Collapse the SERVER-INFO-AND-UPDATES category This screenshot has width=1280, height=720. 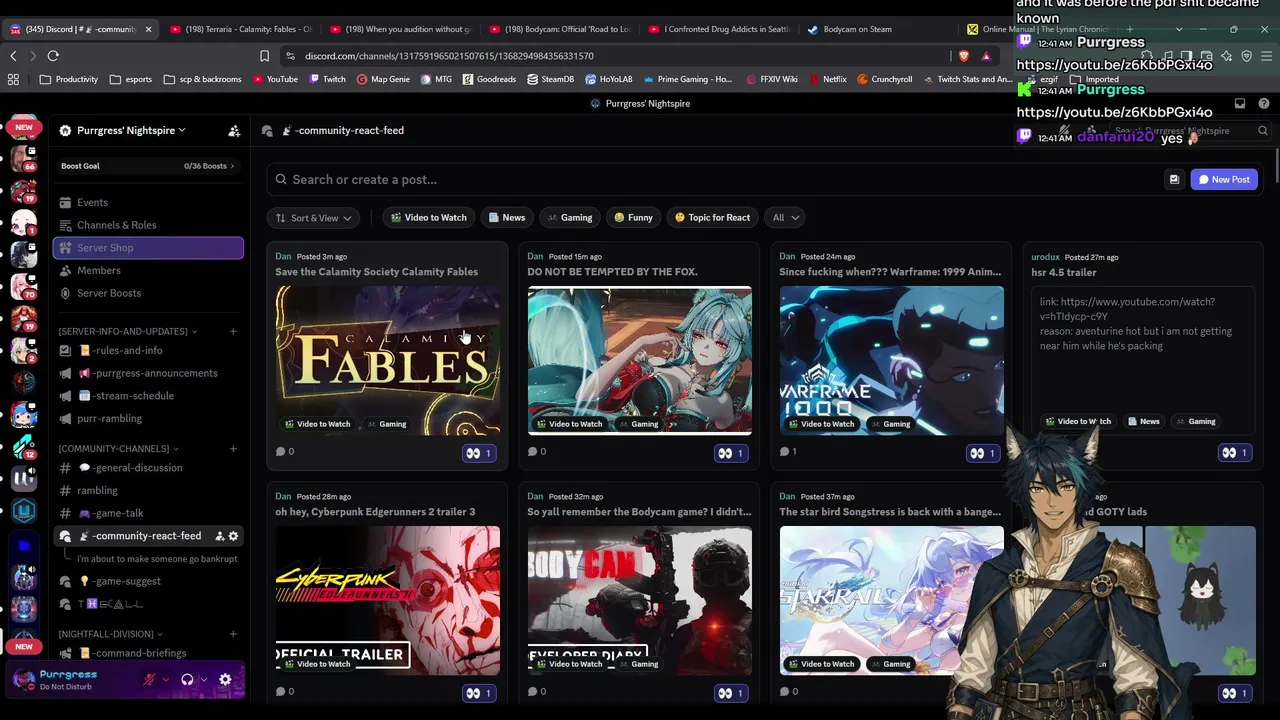coord(129,331)
